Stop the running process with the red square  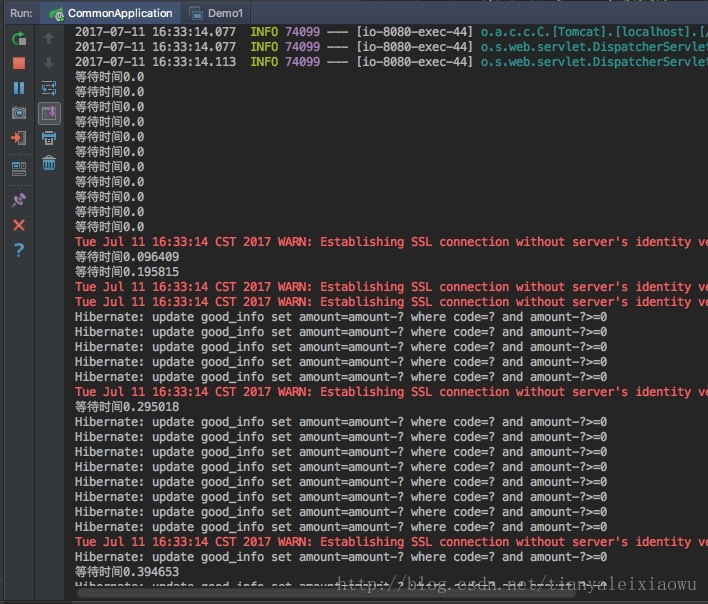tap(19, 63)
